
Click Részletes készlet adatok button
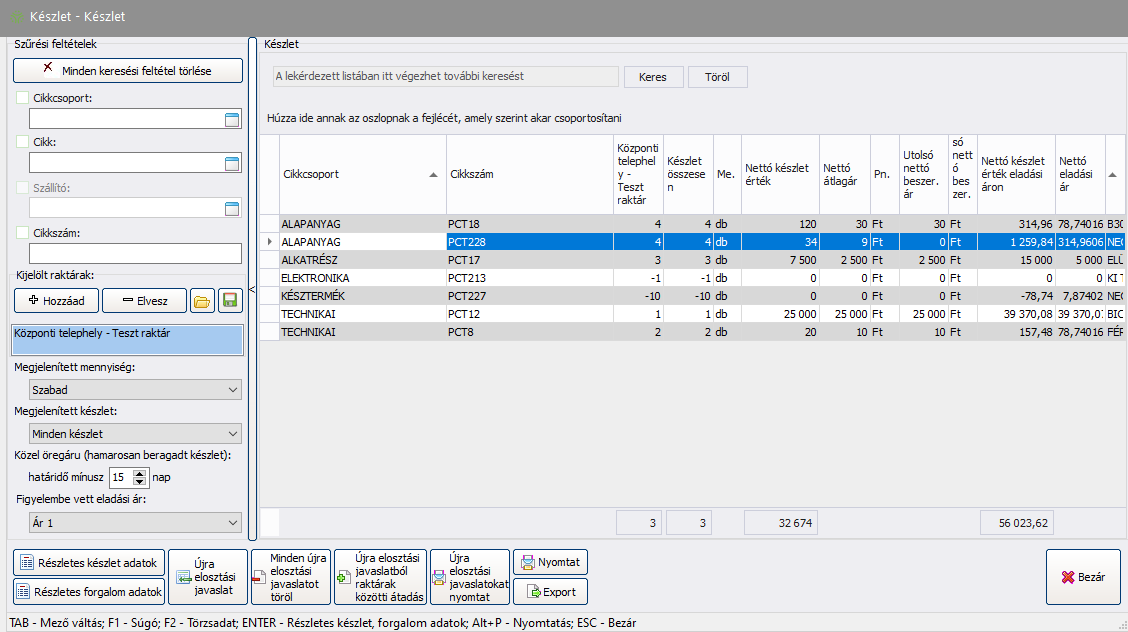tap(88, 563)
